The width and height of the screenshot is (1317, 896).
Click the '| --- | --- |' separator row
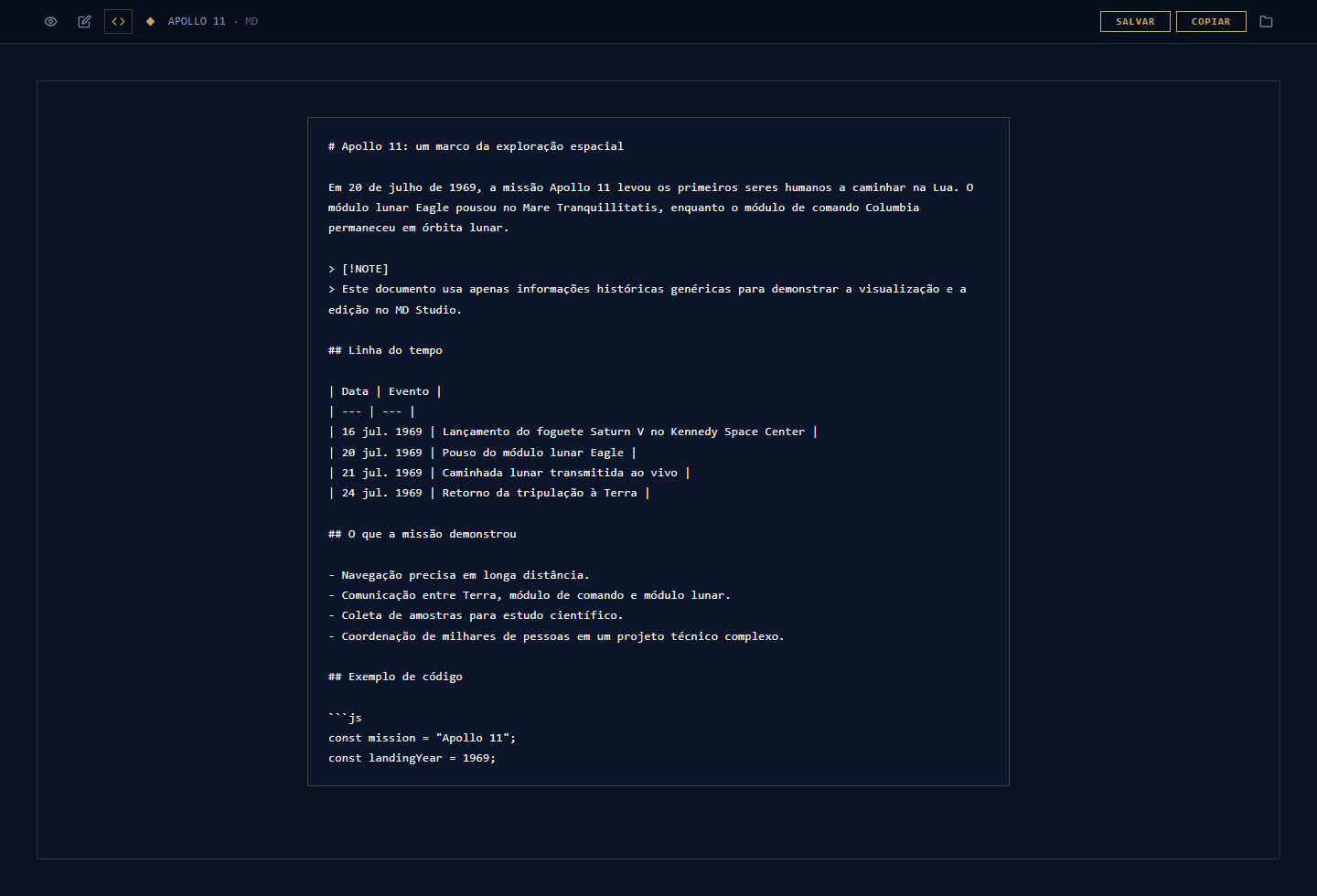371,411
